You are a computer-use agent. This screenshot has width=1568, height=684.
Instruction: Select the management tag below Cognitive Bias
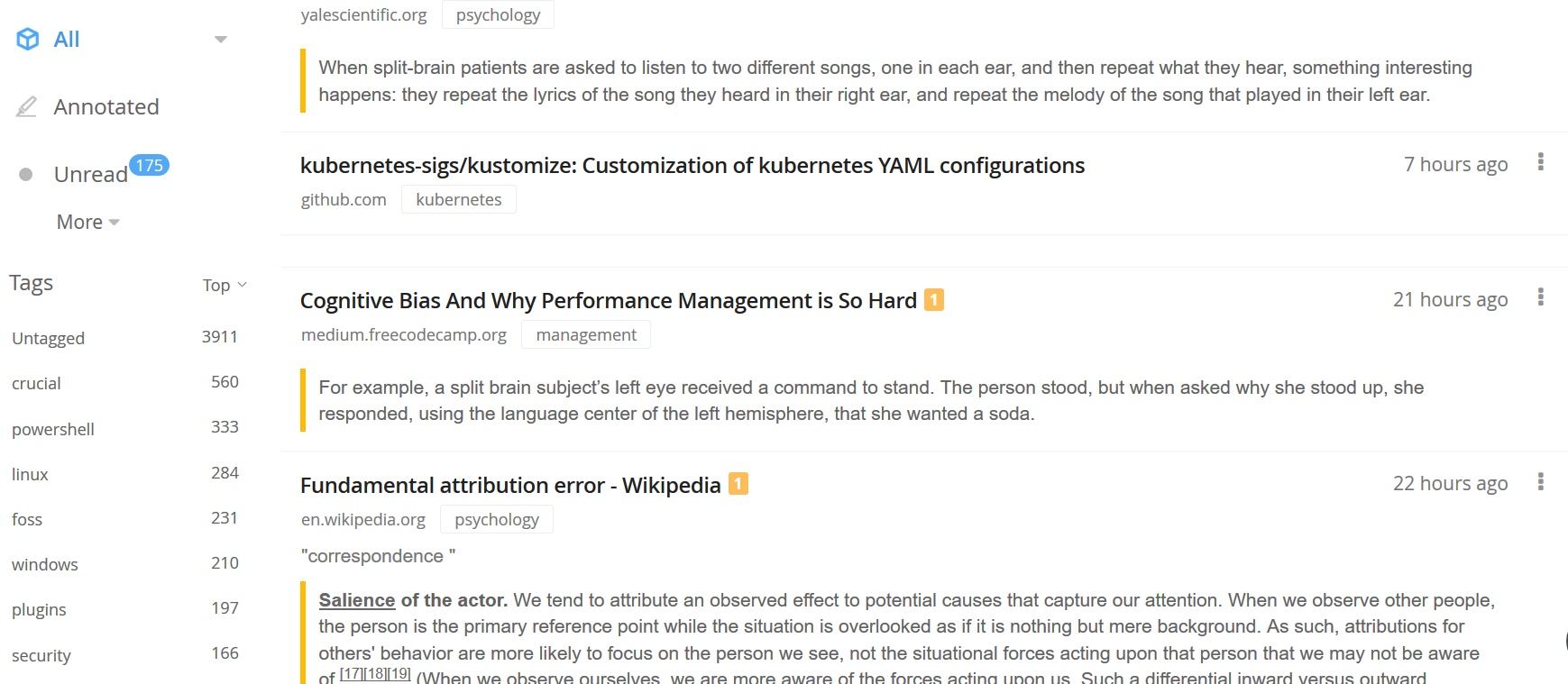[x=585, y=333]
